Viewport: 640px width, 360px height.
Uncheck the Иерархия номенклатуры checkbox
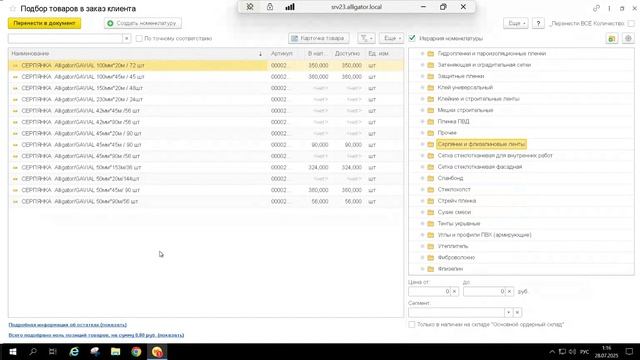[x=412, y=38]
